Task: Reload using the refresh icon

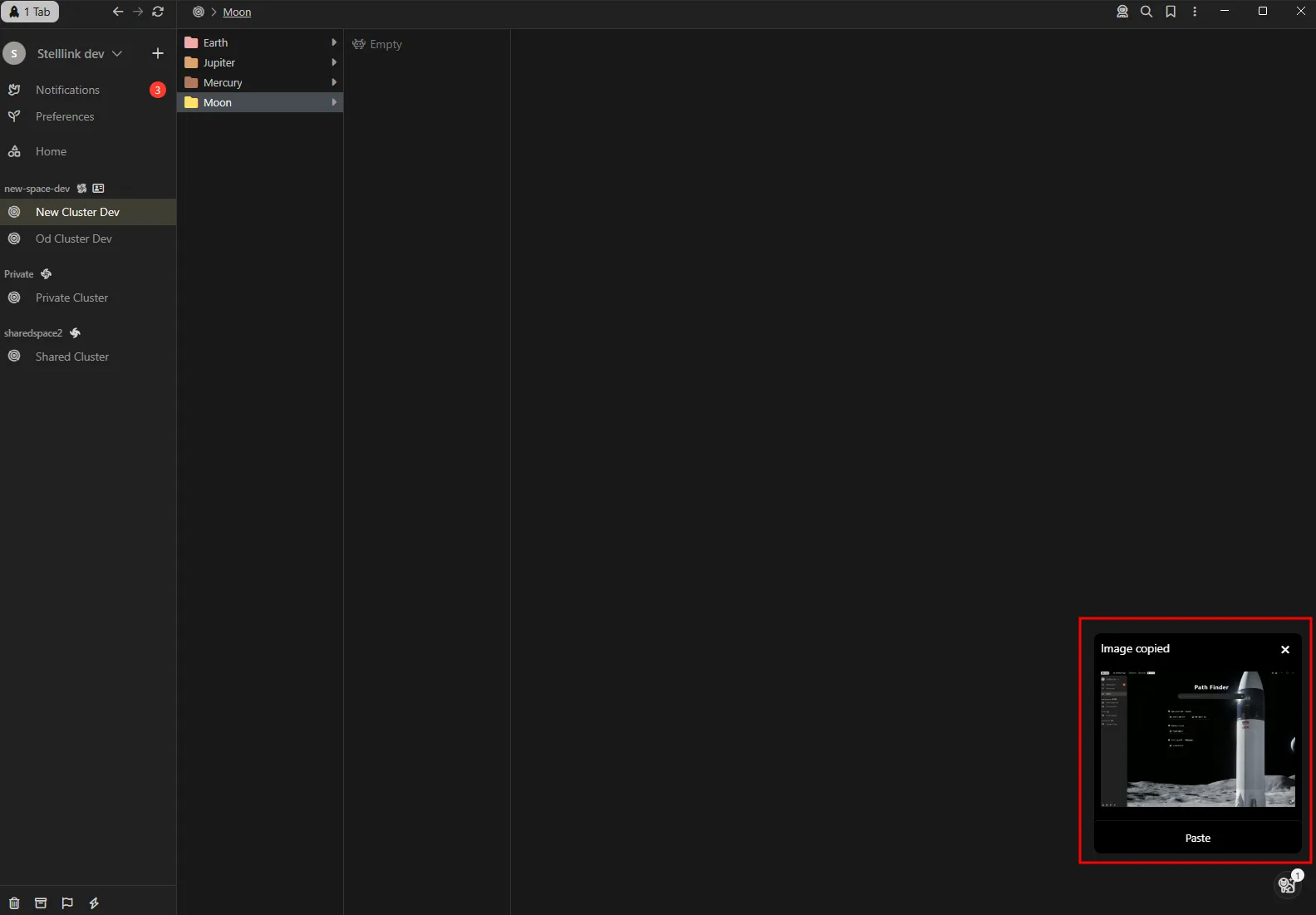Action: click(x=158, y=12)
